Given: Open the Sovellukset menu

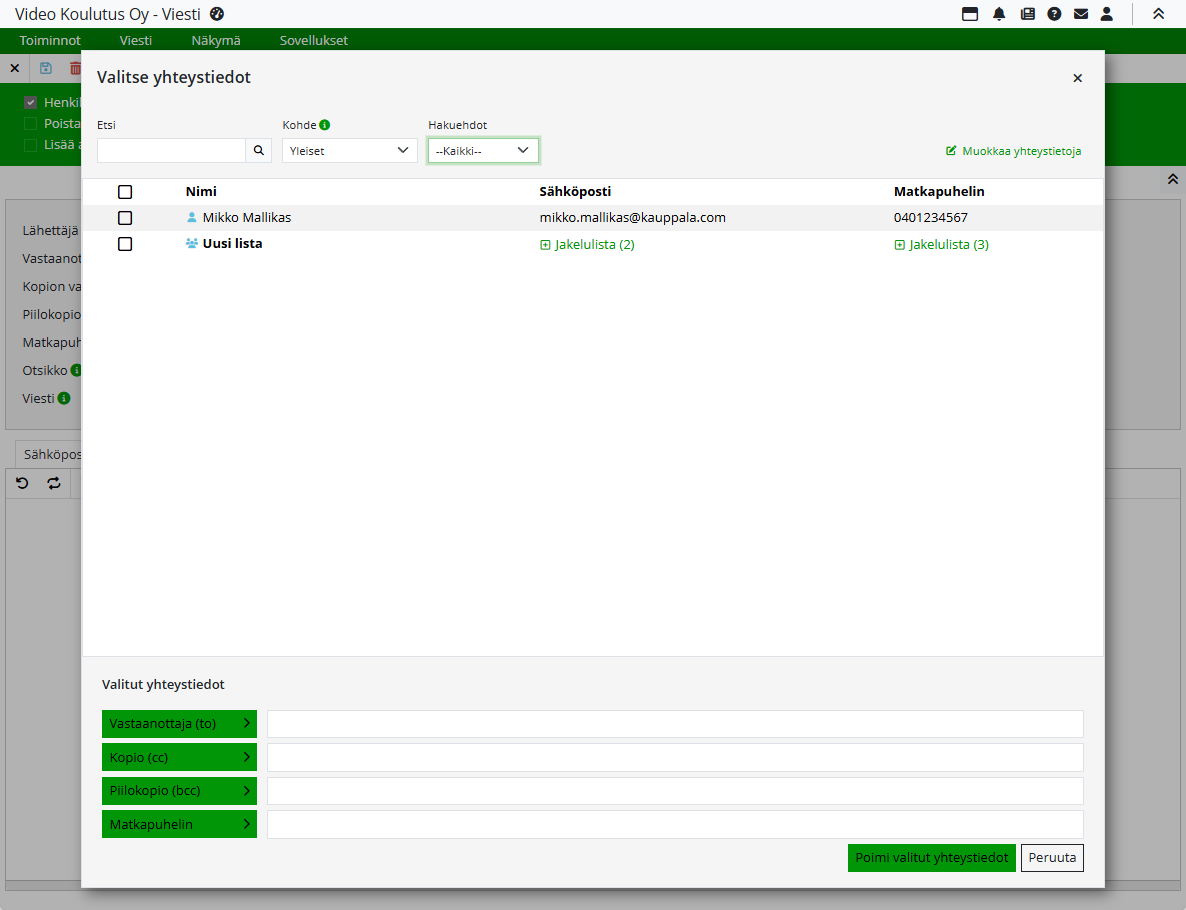Looking at the screenshot, I should pyautogui.click(x=313, y=41).
